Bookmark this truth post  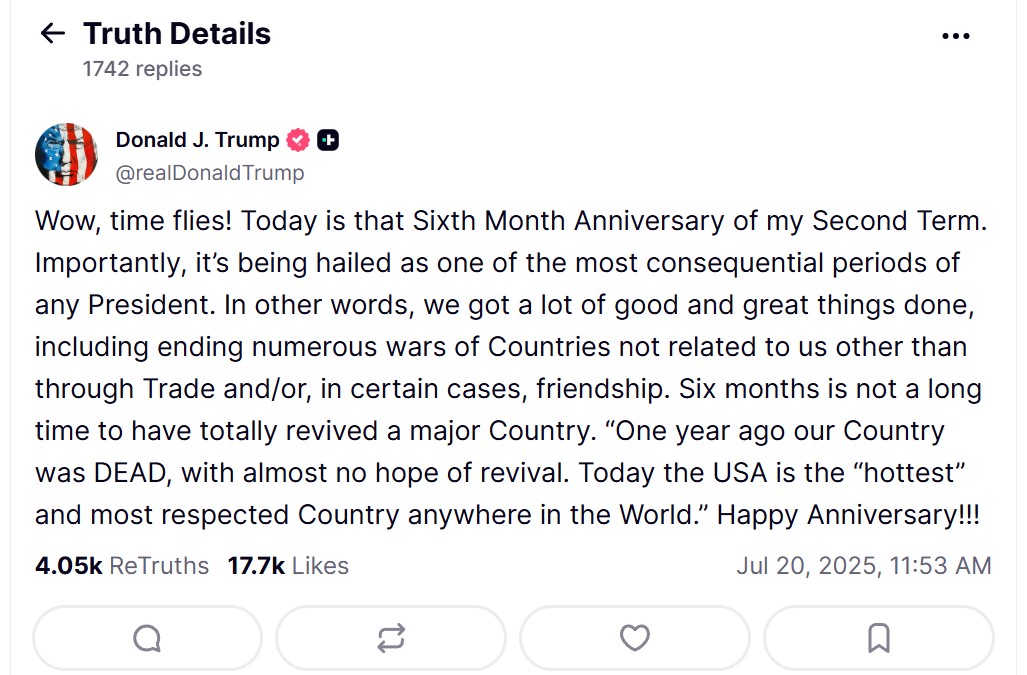879,638
